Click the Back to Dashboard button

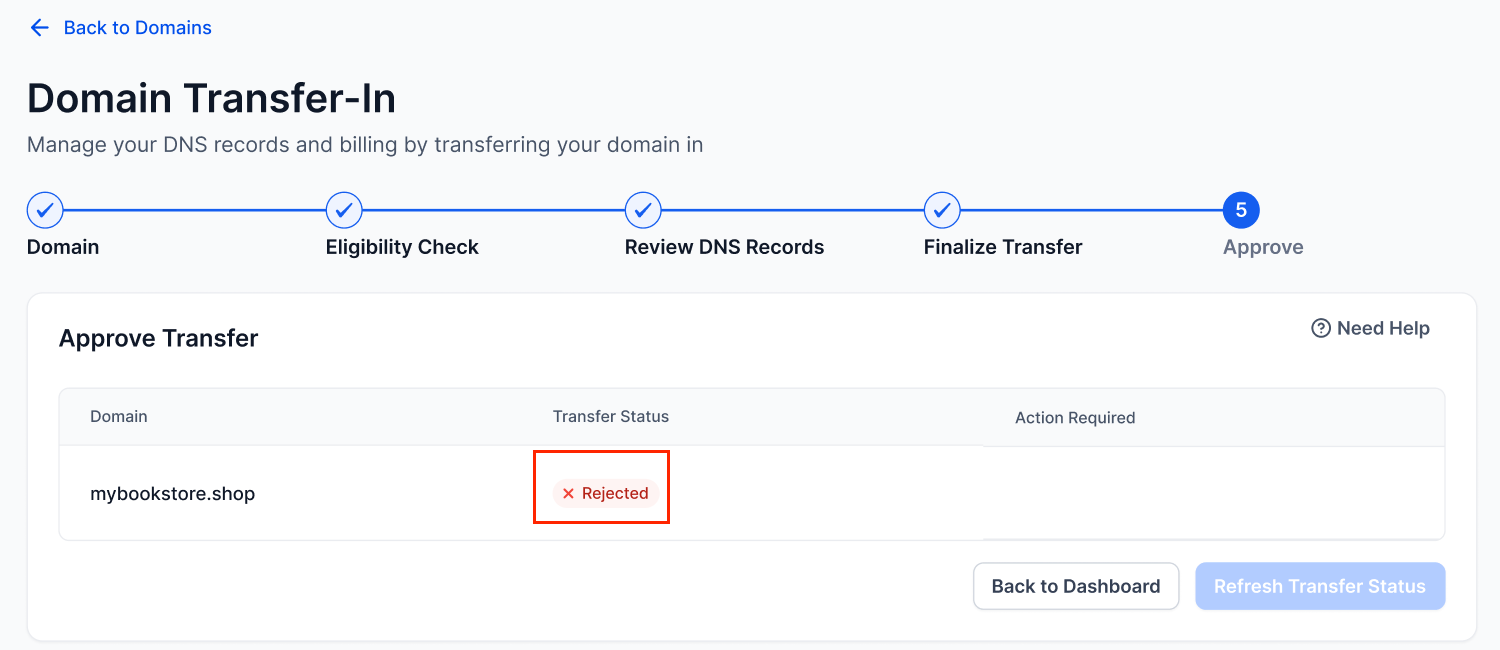pos(1076,586)
